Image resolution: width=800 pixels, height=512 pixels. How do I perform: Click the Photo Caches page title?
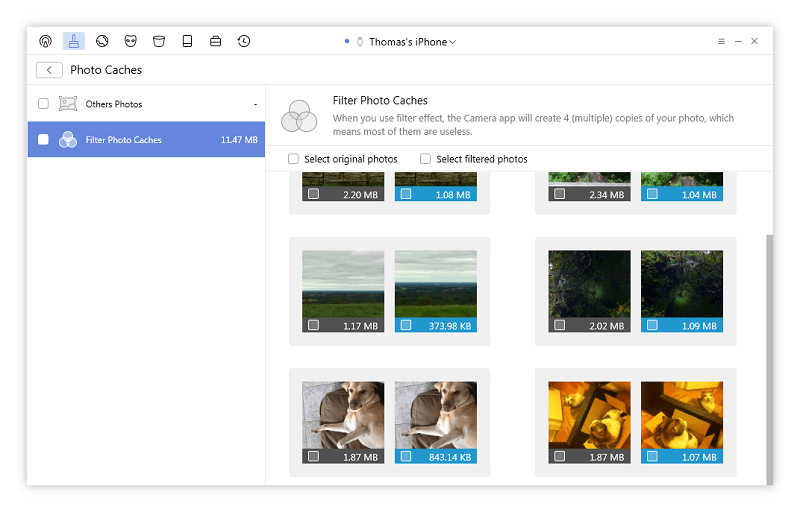[106, 70]
